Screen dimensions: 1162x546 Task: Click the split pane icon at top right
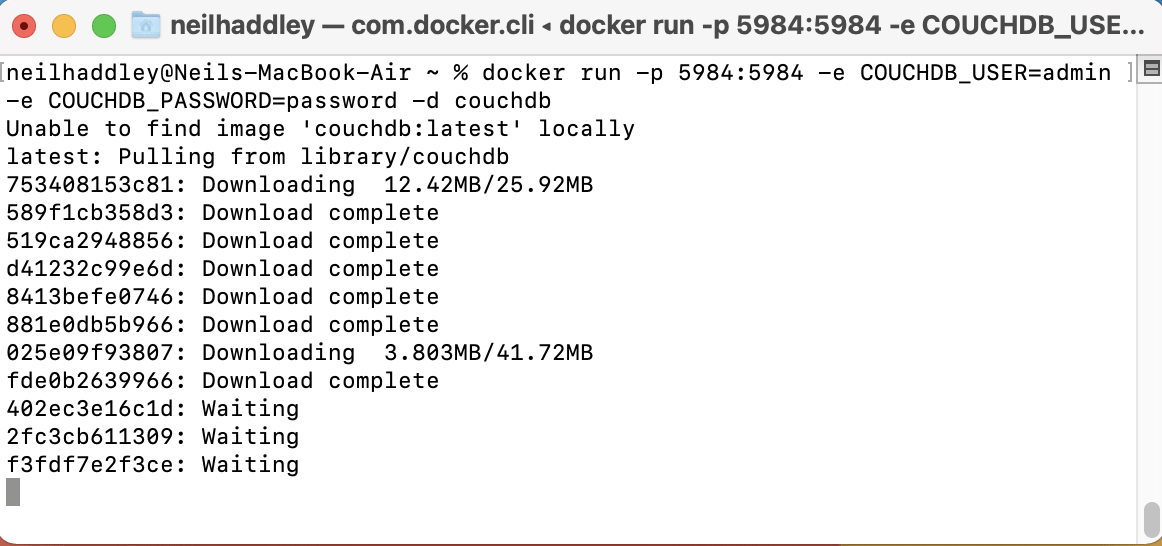1151,69
